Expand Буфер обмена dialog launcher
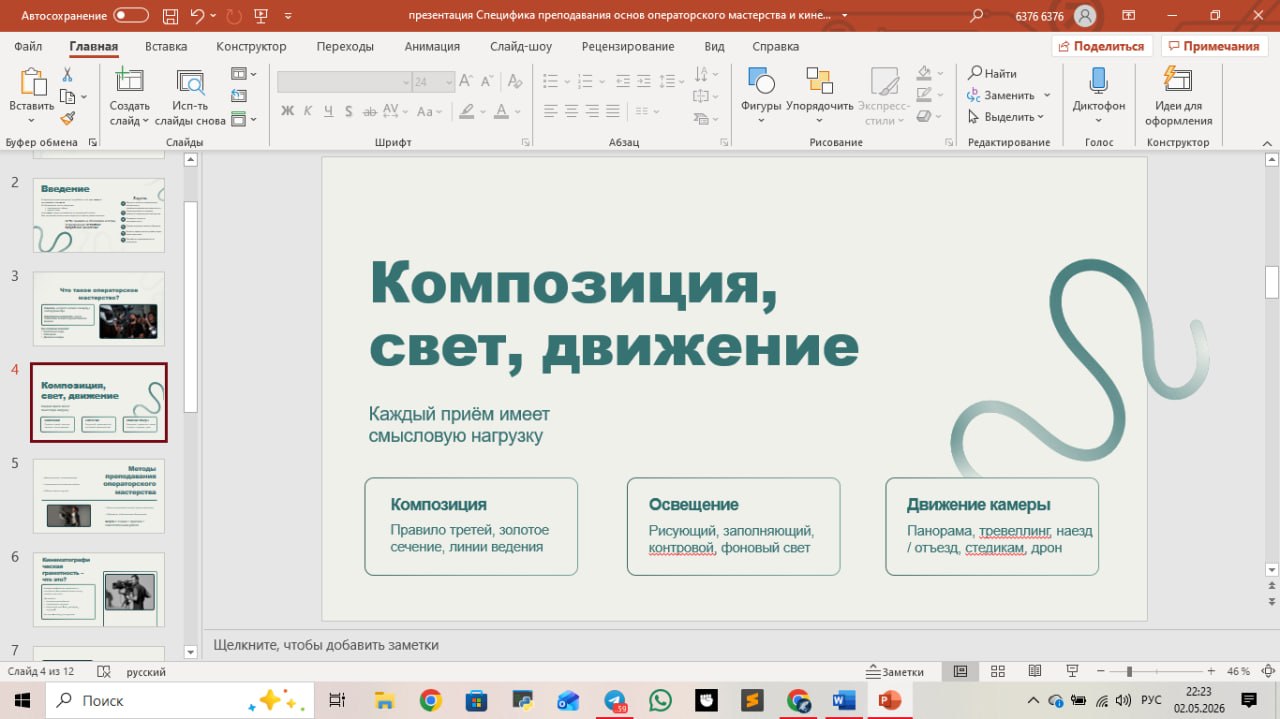 (x=93, y=143)
